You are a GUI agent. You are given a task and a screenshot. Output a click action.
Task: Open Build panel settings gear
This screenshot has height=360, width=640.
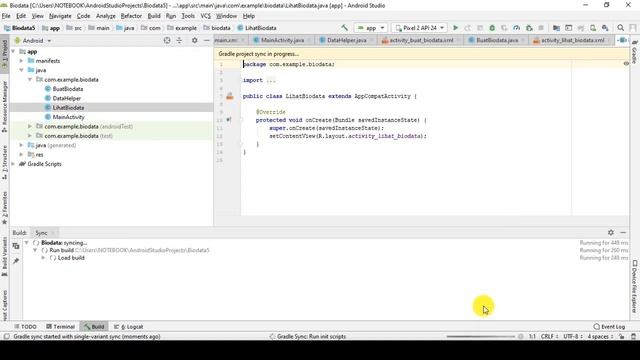click(x=611, y=232)
